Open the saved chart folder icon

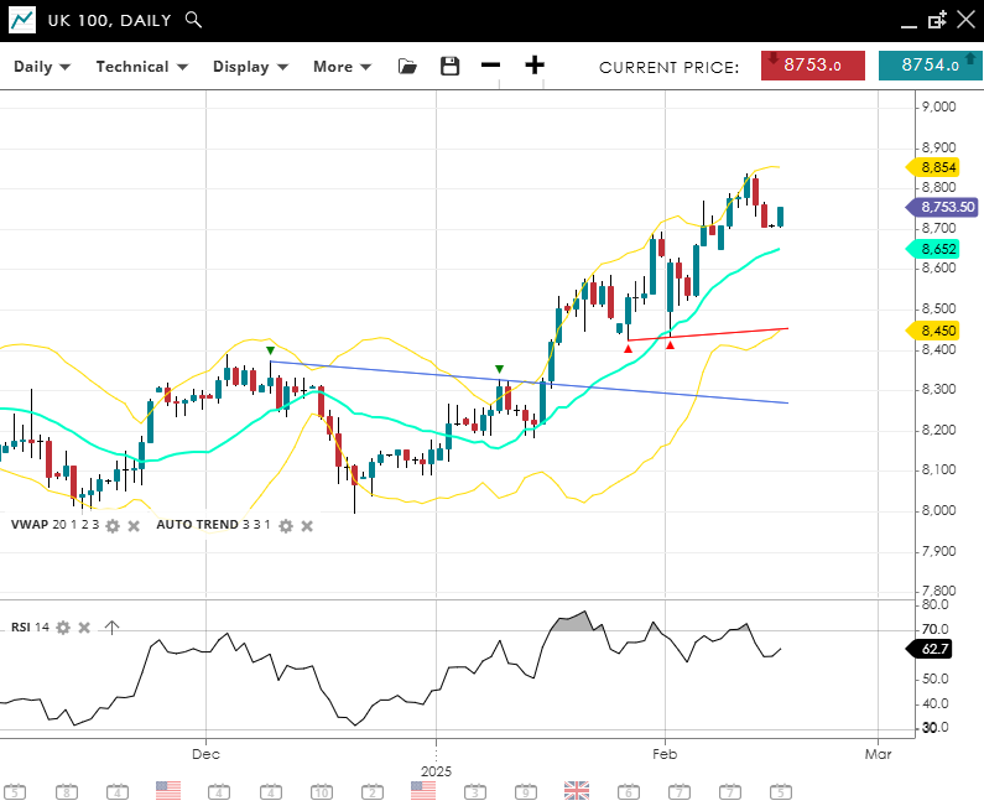[x=407, y=66]
